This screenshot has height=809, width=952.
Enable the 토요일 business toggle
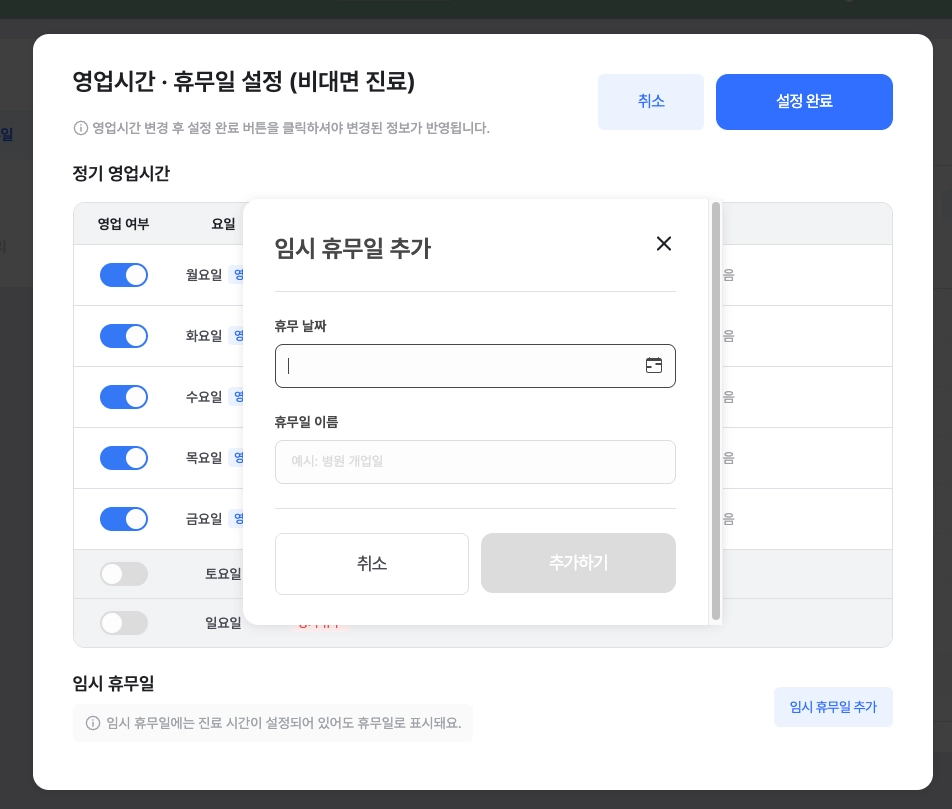pos(124,574)
